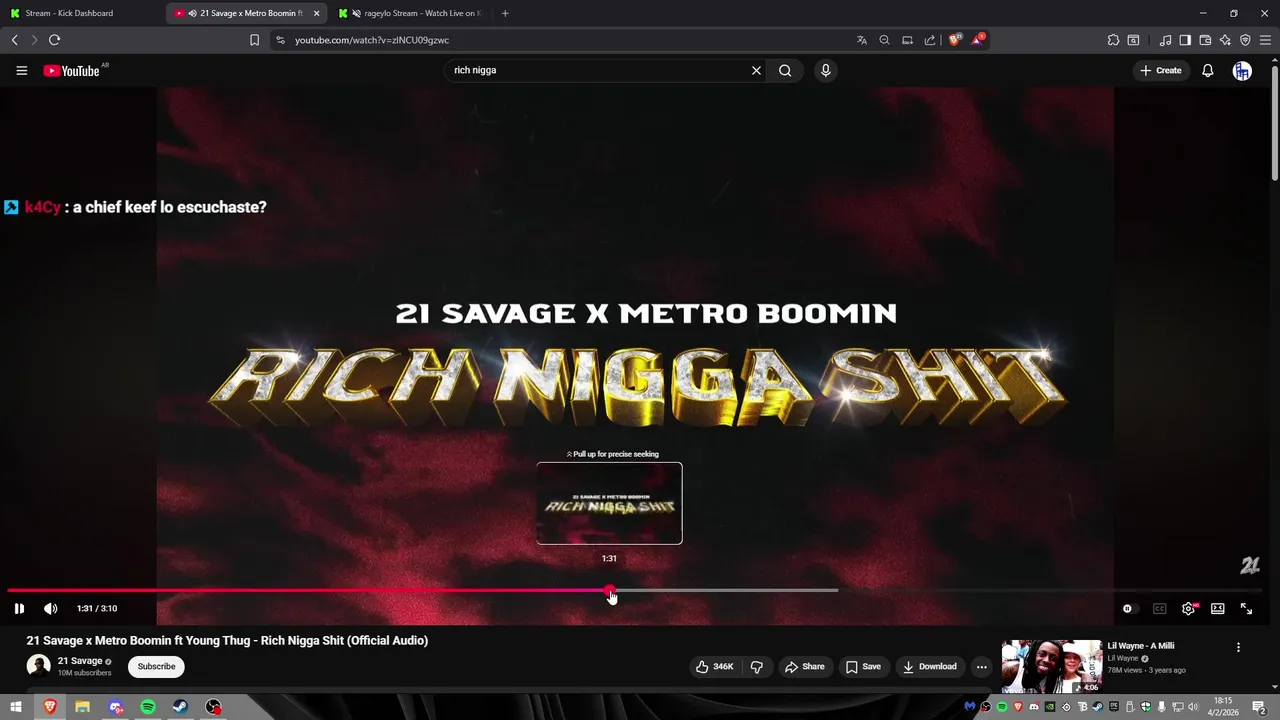Open Spotify from the taskbar
The image size is (1280, 720).
point(148,707)
